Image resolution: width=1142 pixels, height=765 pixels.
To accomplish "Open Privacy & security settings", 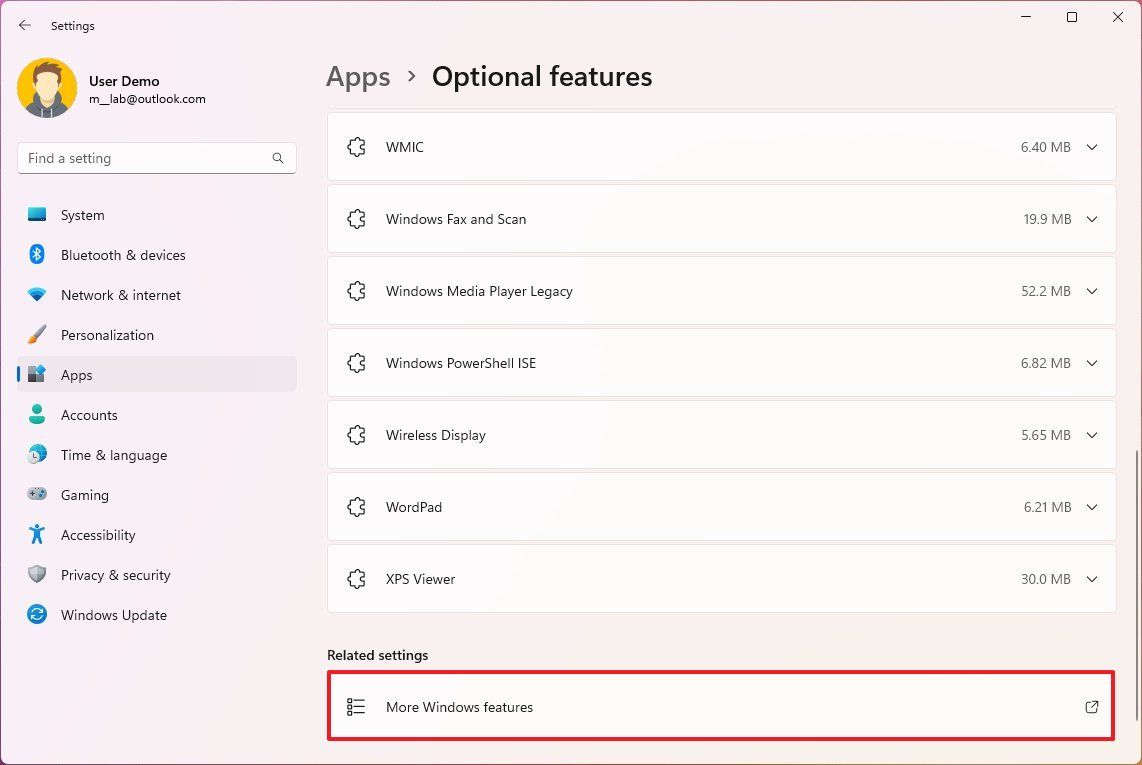I will pos(115,575).
